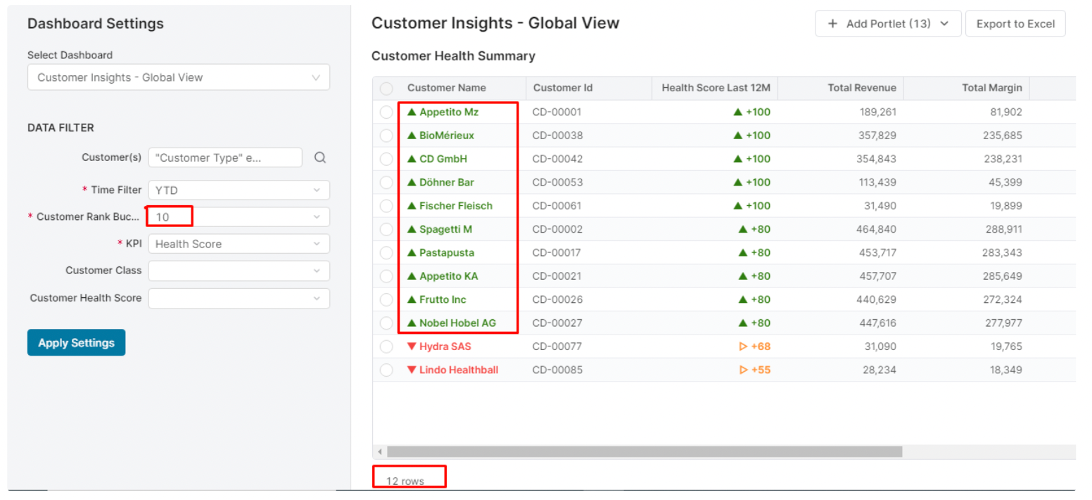This screenshot has height=500, width=1092.
Task: Click total revenue value 28,234
Action: [x=880, y=370]
